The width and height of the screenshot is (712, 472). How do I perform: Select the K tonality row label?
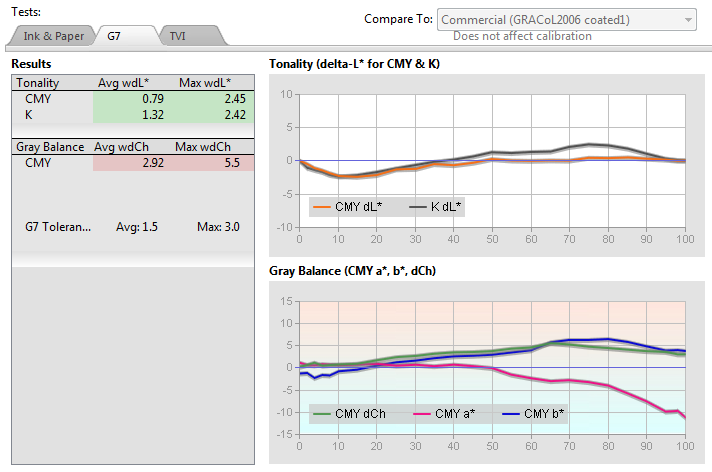[29, 115]
